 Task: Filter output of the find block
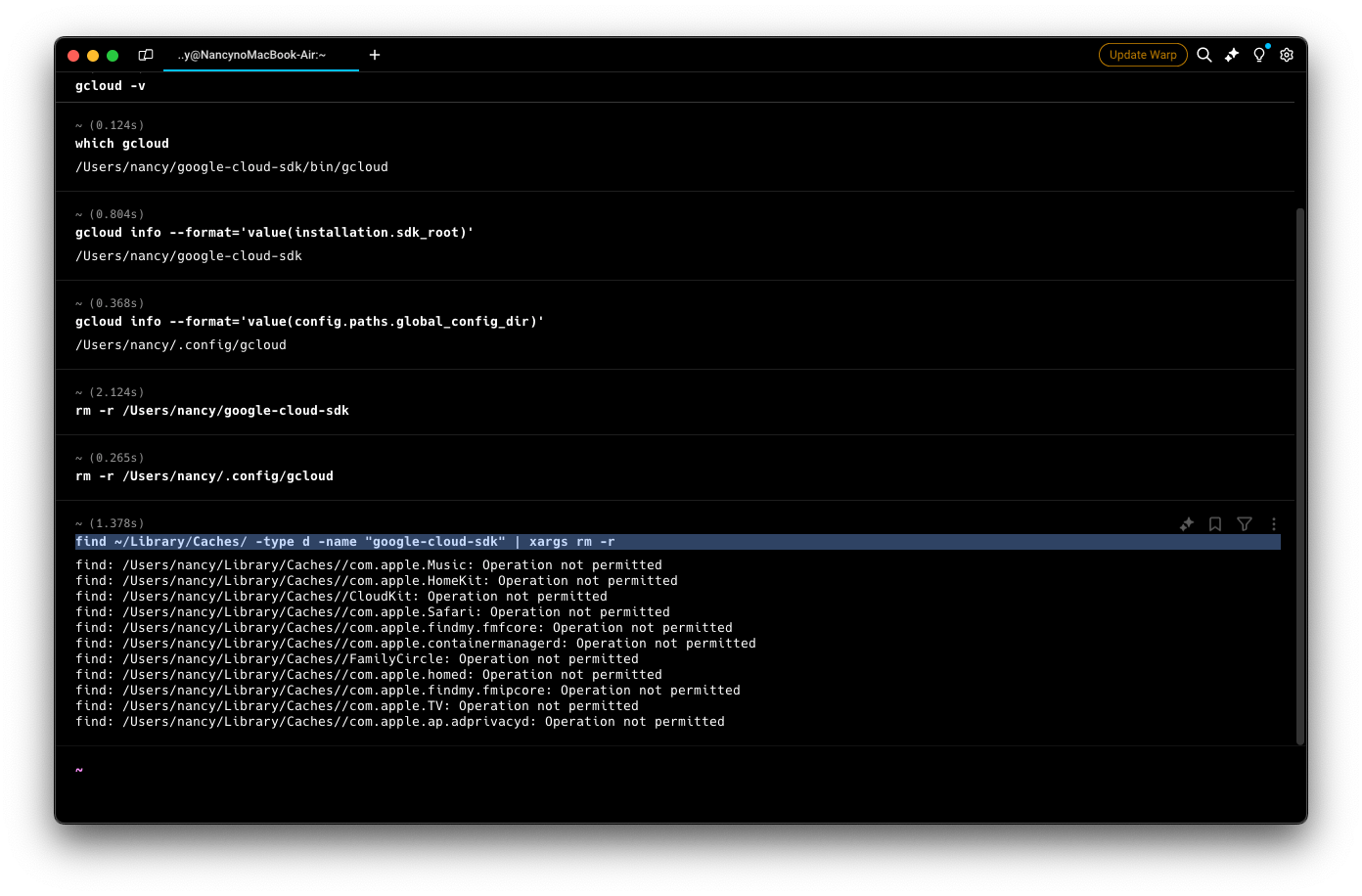click(1245, 524)
